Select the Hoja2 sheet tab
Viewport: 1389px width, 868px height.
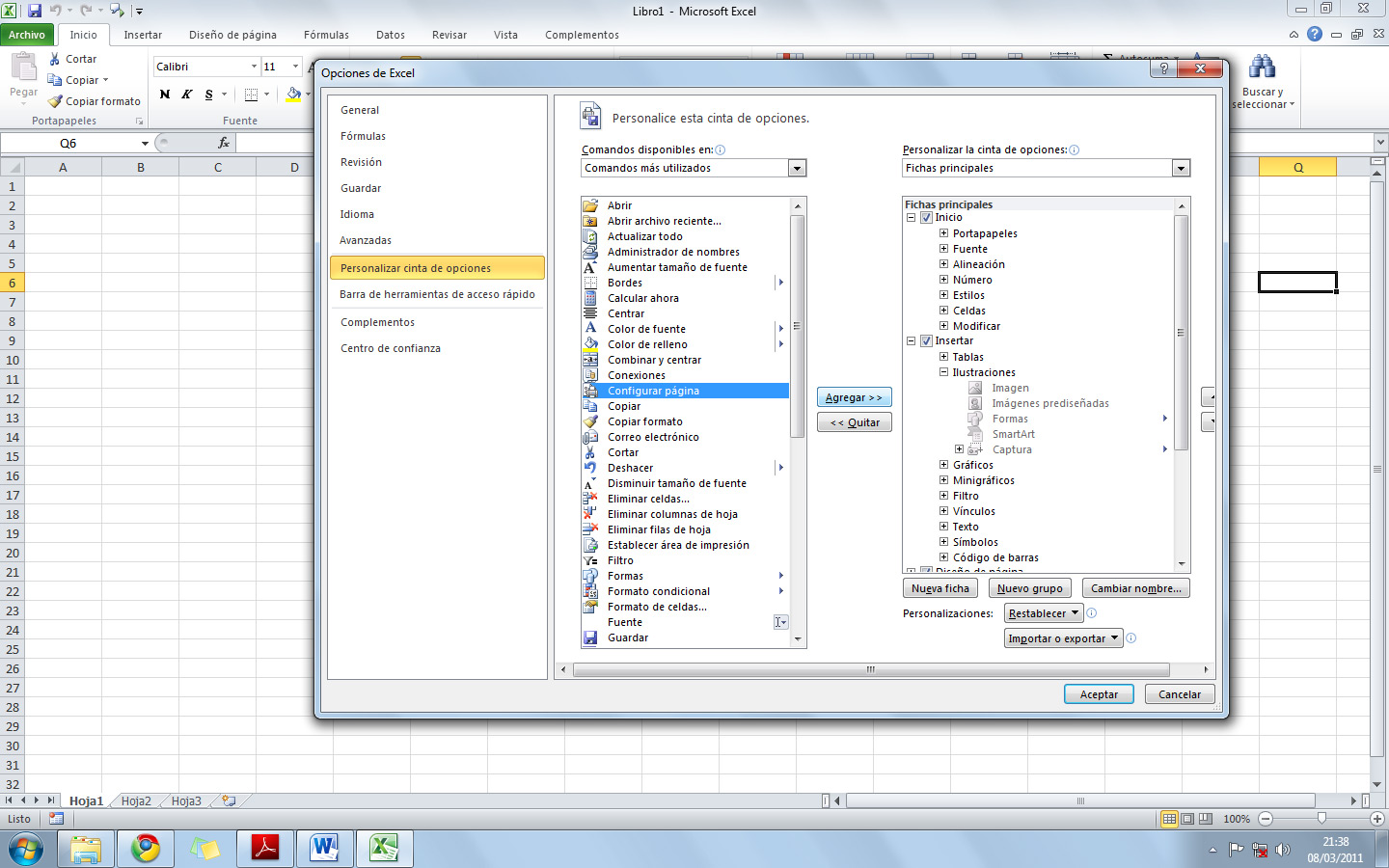pos(135,800)
